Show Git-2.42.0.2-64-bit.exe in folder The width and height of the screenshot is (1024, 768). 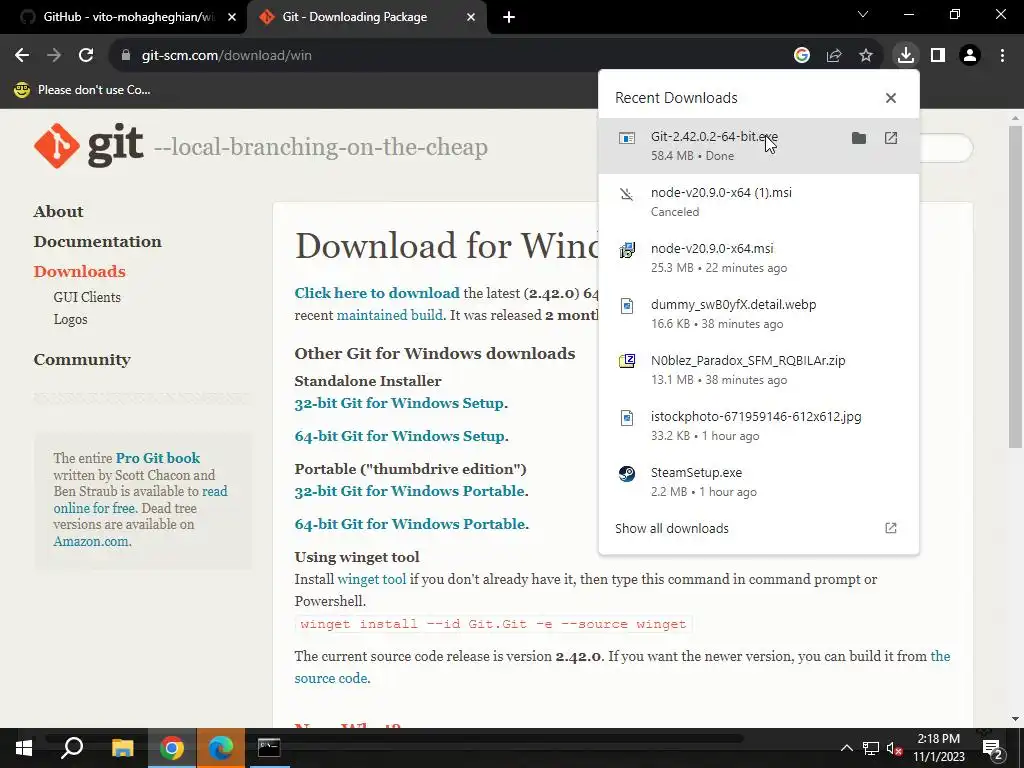click(859, 138)
